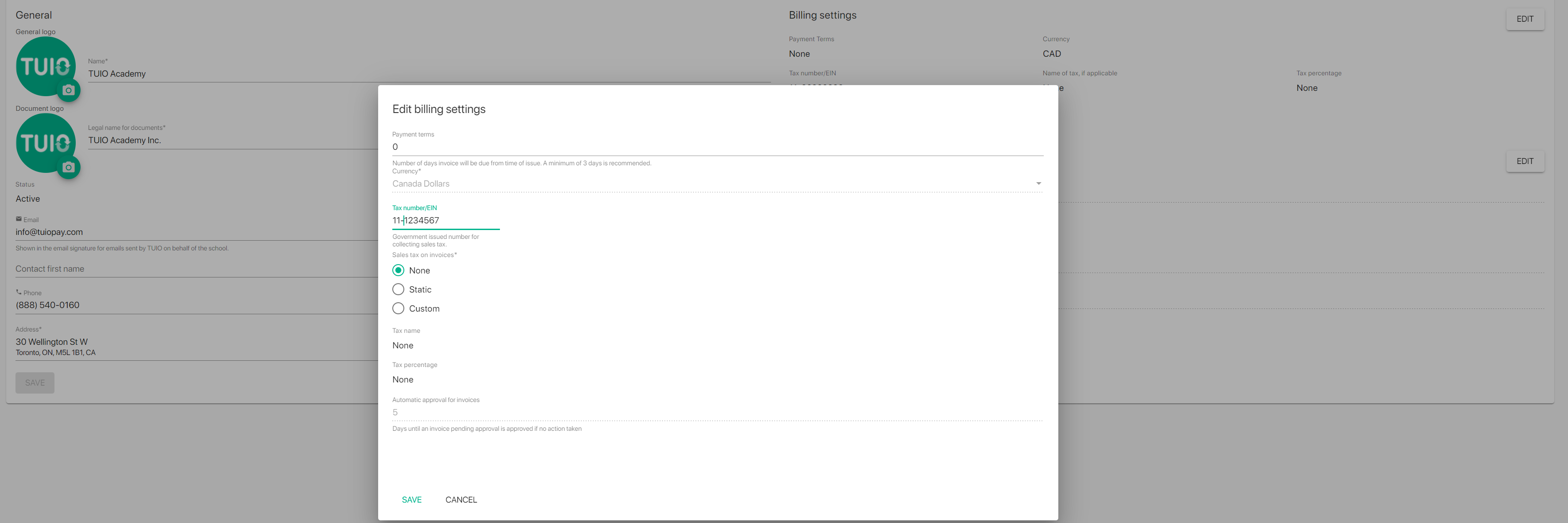Click the Phone field (888) 540-0160
The width and height of the screenshot is (1568, 523).
tap(197, 305)
